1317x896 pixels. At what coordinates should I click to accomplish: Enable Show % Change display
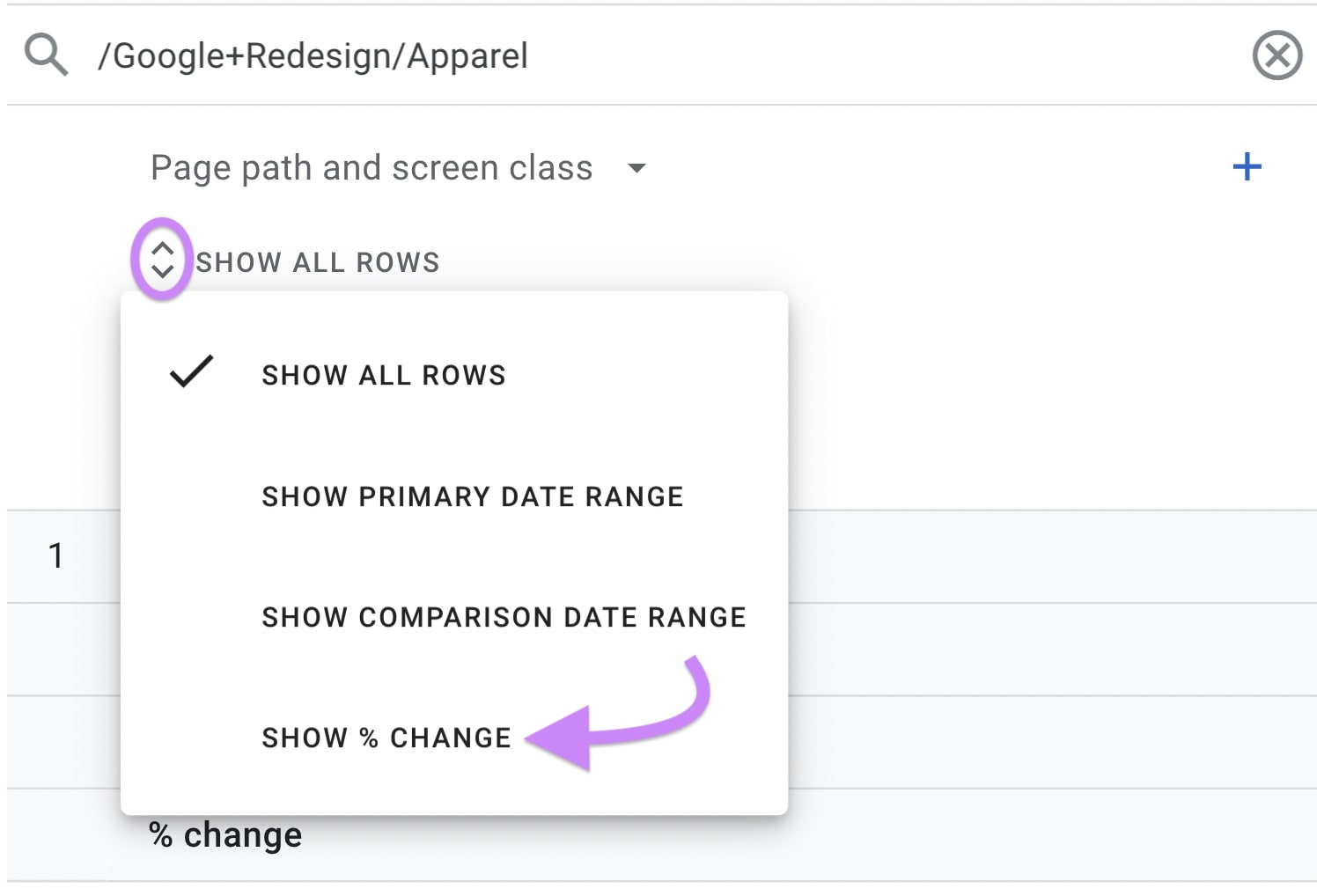point(385,738)
